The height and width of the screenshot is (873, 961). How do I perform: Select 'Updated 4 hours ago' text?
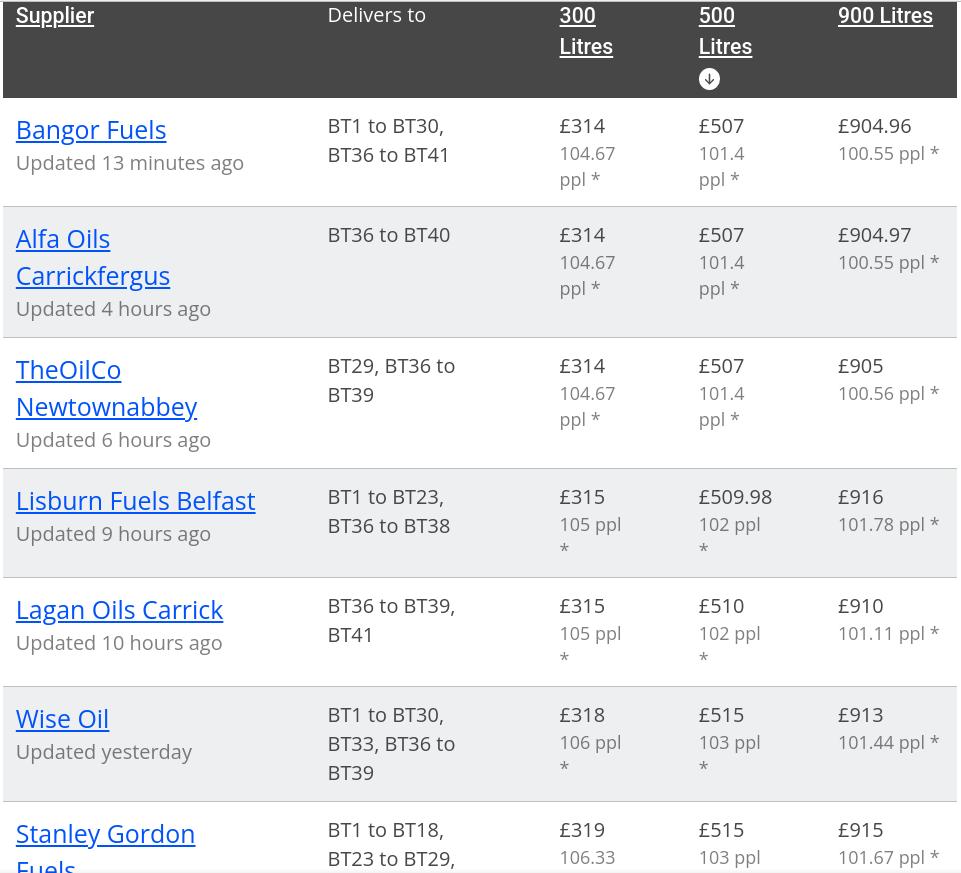113,310
